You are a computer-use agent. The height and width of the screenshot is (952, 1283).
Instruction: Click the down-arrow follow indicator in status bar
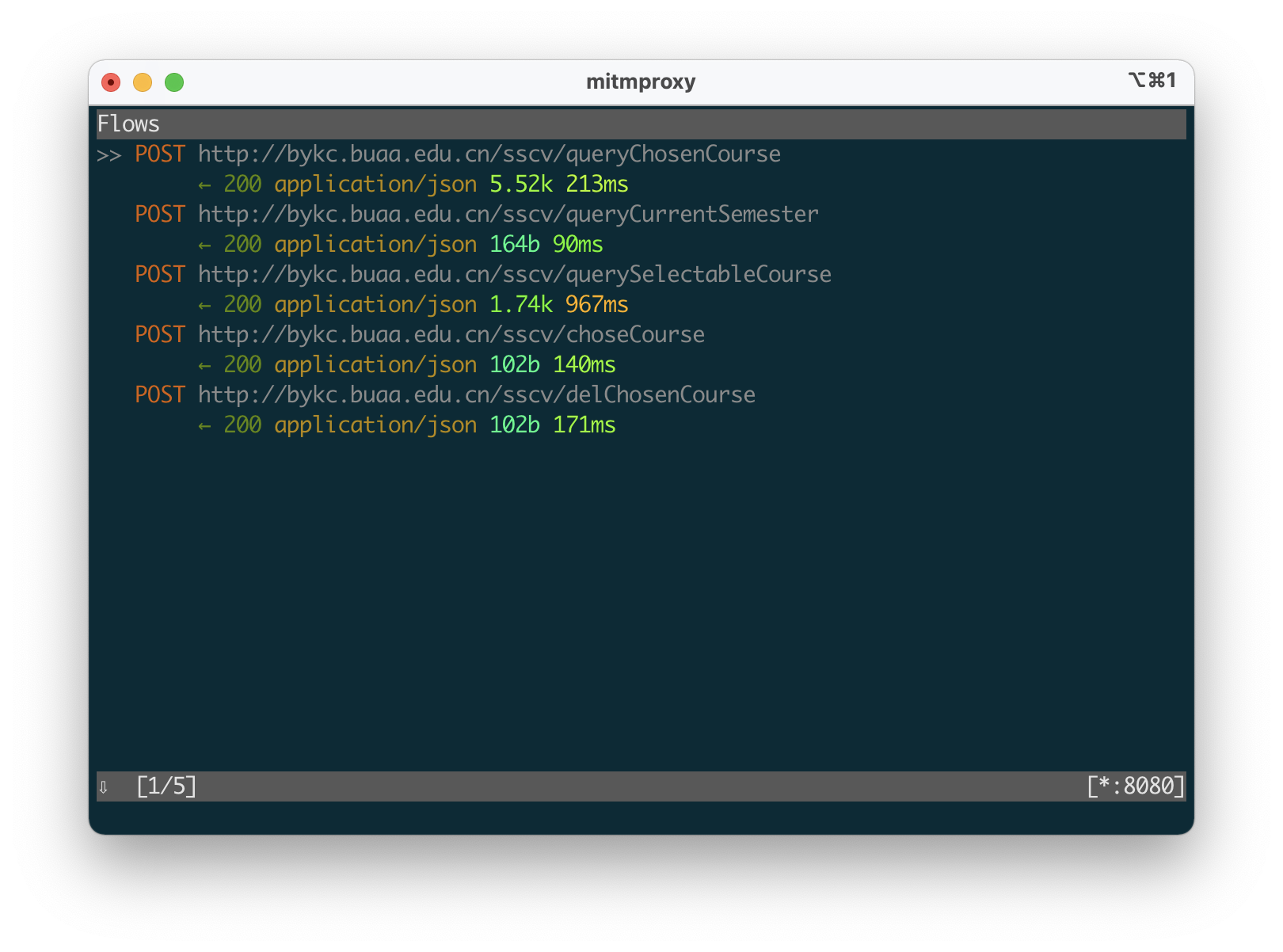click(103, 787)
